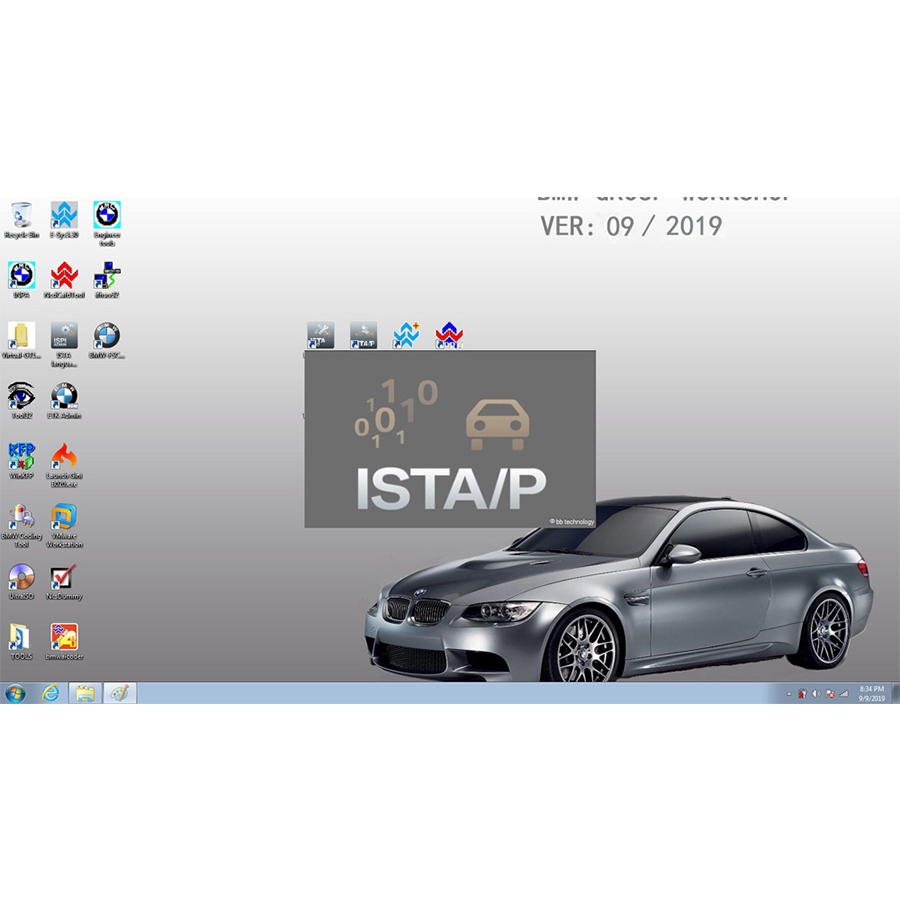Open the Launch Gini flame shortcut
Image resolution: width=900 pixels, height=900 pixels.
[64, 465]
